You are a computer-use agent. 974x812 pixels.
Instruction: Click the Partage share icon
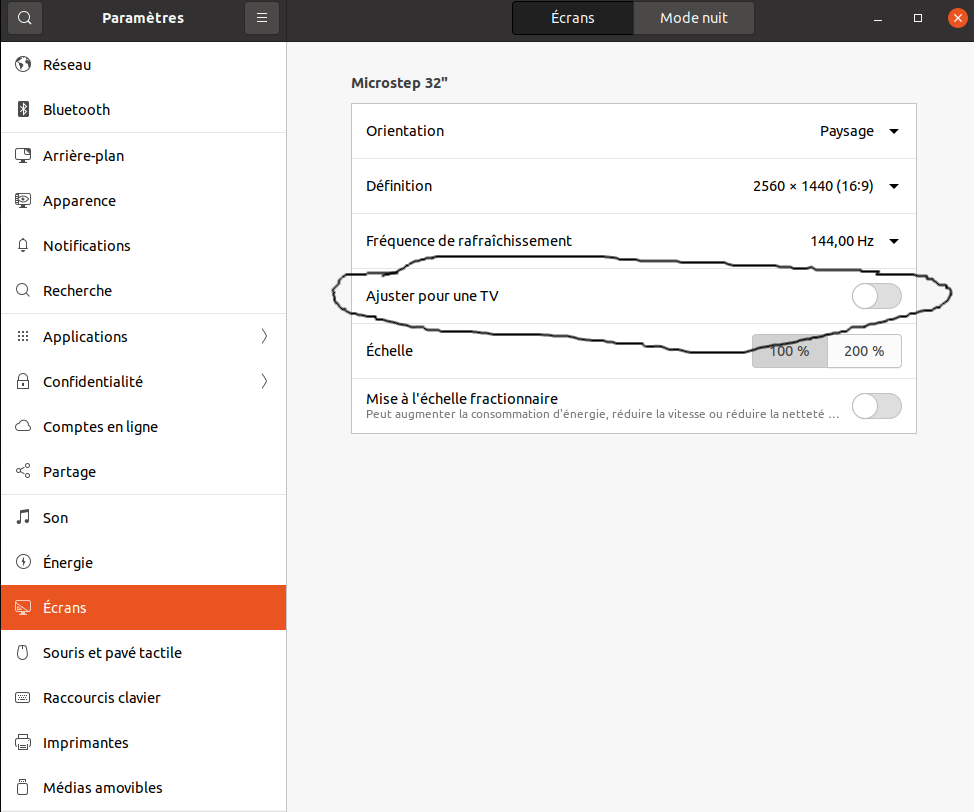tap(23, 471)
